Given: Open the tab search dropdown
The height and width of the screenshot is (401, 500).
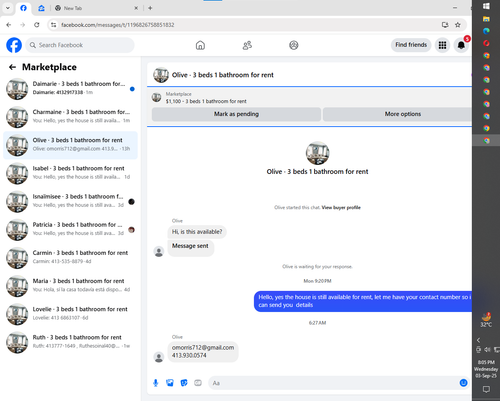Looking at the screenshot, I should click(x=8, y=8).
